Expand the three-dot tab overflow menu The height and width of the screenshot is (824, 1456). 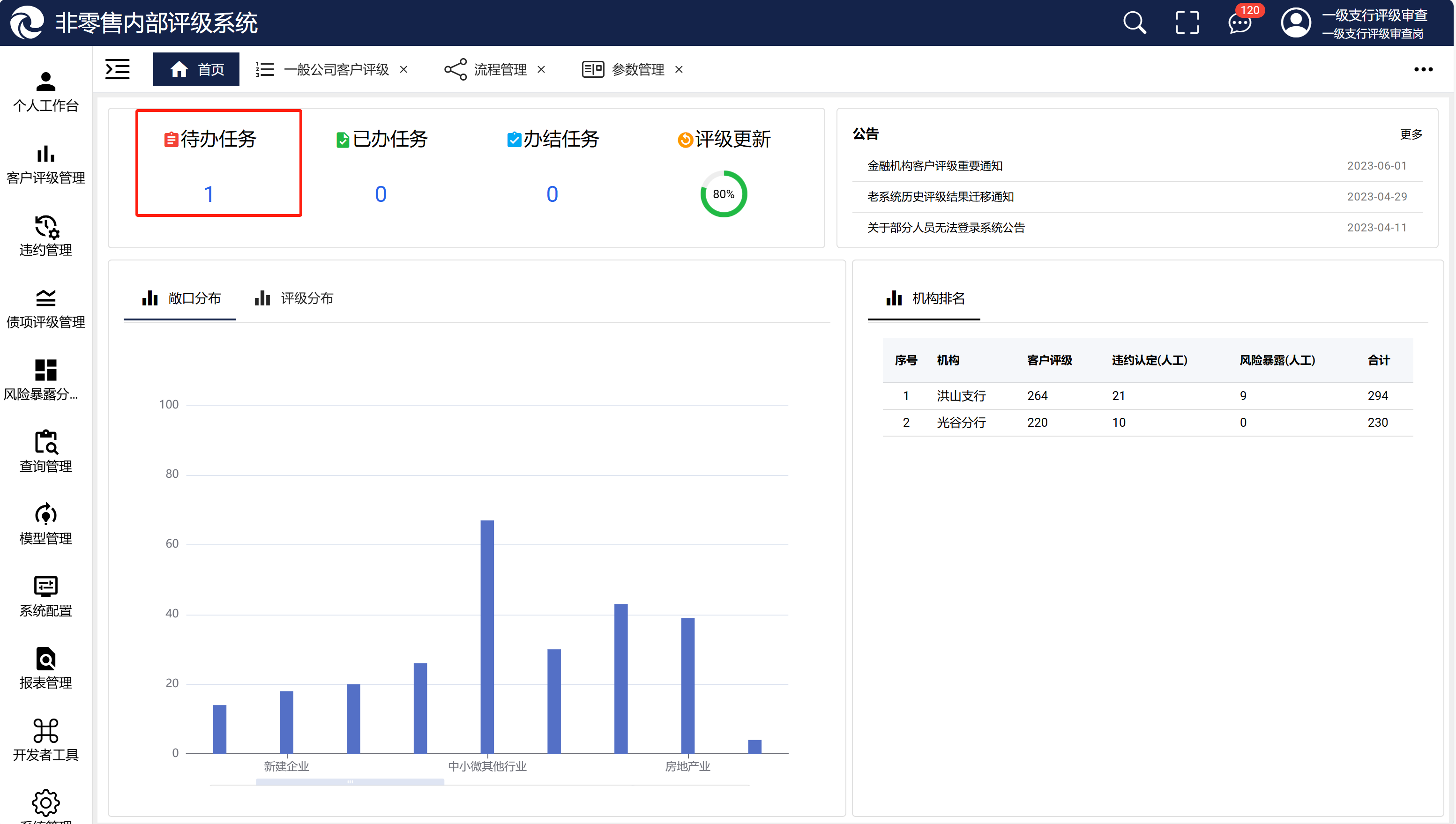pyautogui.click(x=1423, y=70)
